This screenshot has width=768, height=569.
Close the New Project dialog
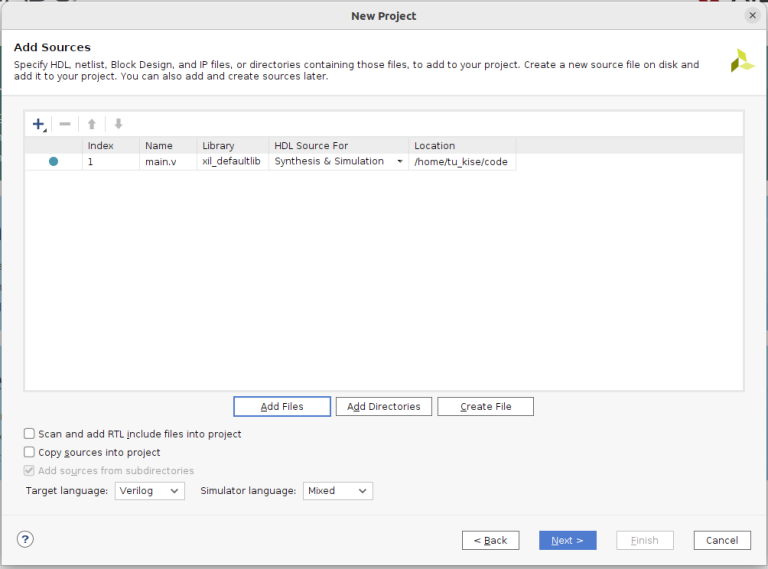coord(752,15)
